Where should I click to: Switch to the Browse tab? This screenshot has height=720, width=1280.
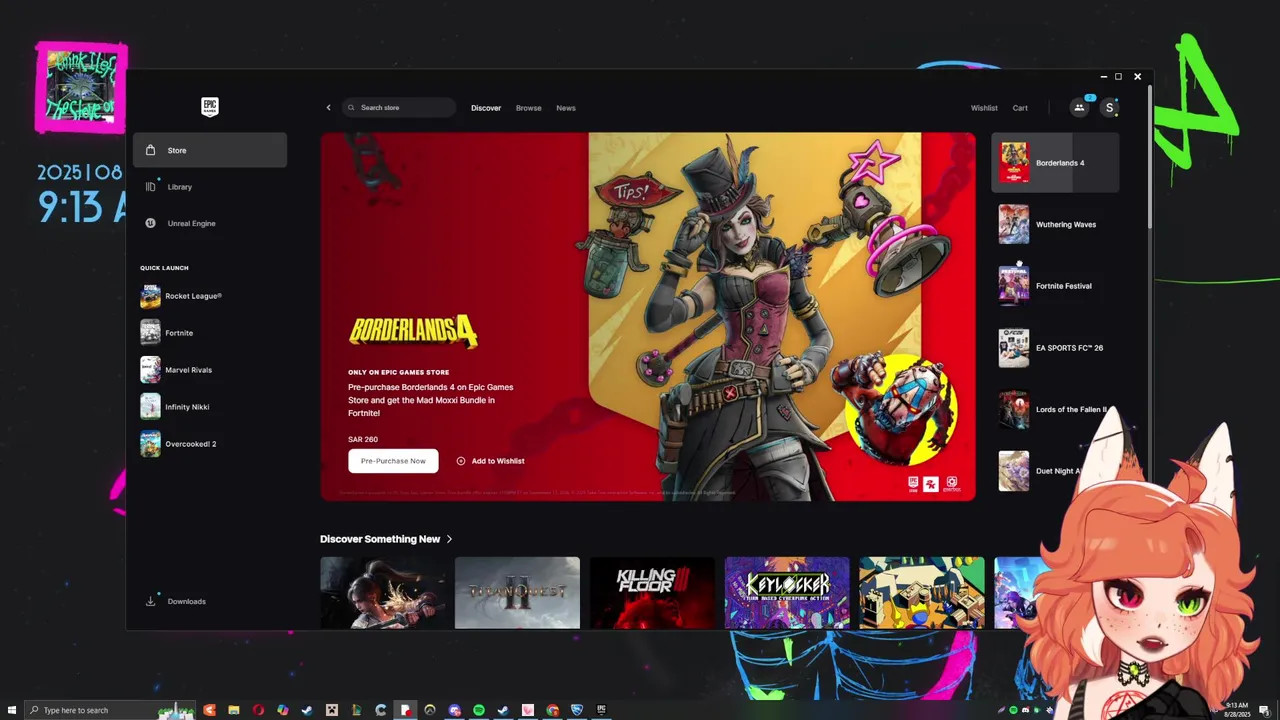(x=529, y=108)
